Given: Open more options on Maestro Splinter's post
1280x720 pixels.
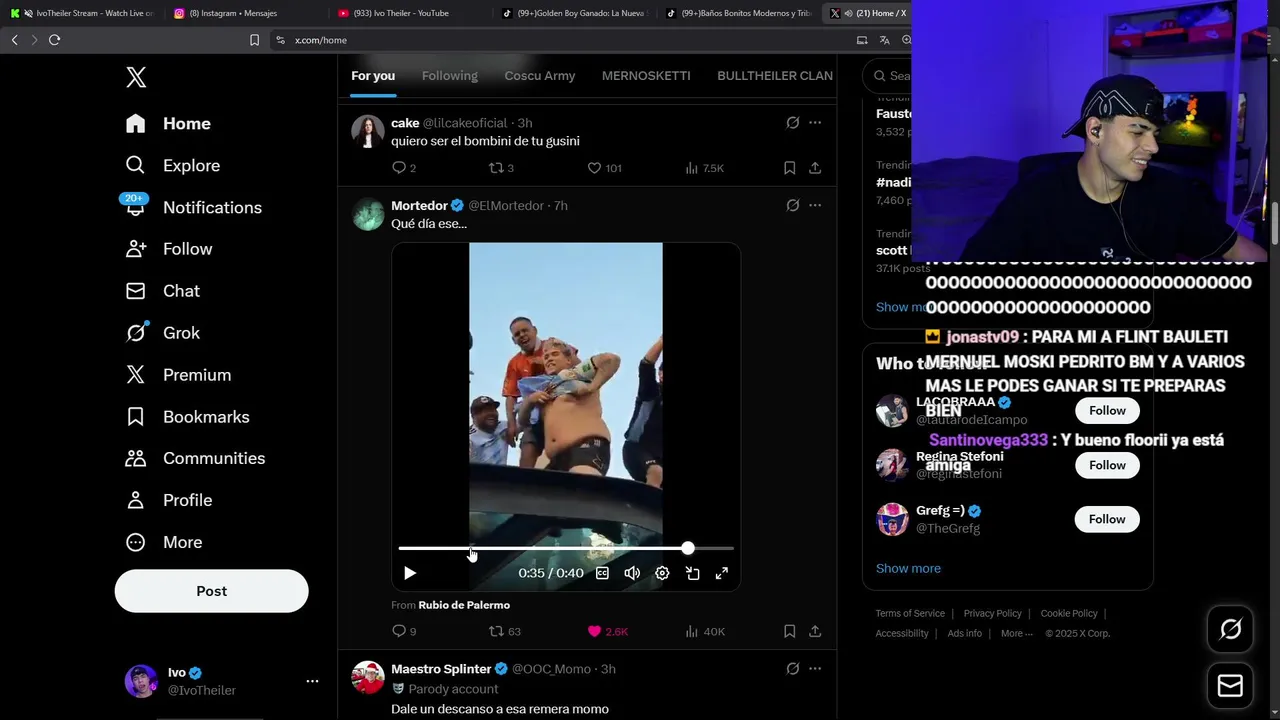Looking at the screenshot, I should tap(815, 668).
